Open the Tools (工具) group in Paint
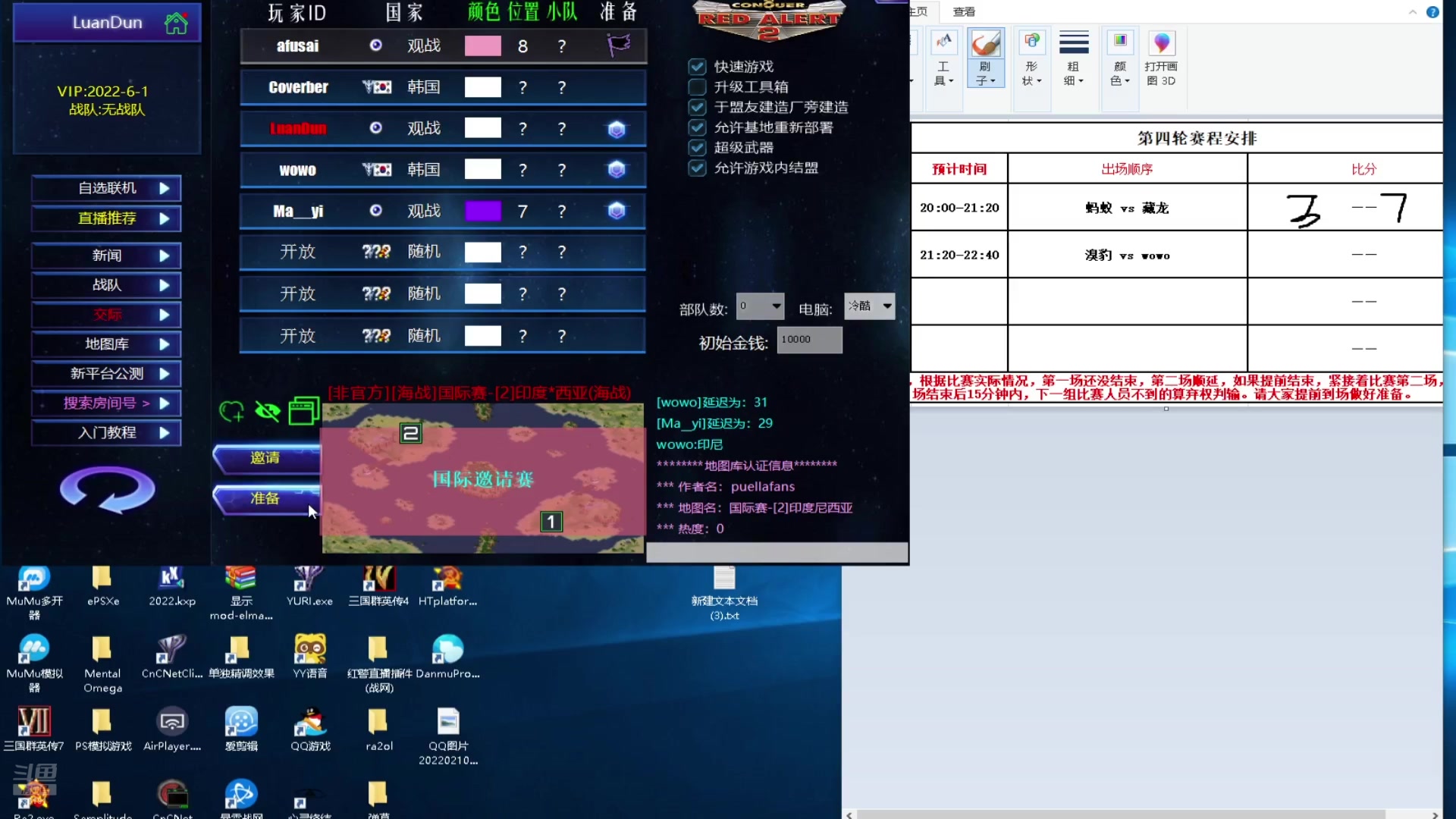 coord(943,58)
